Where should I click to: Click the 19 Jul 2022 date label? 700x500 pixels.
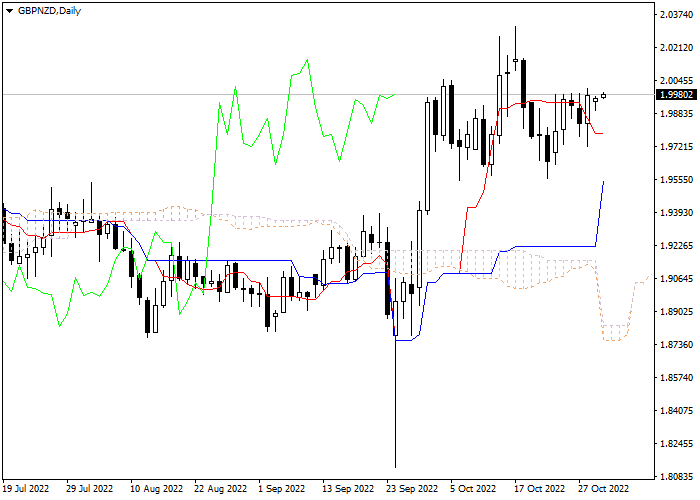25,488
